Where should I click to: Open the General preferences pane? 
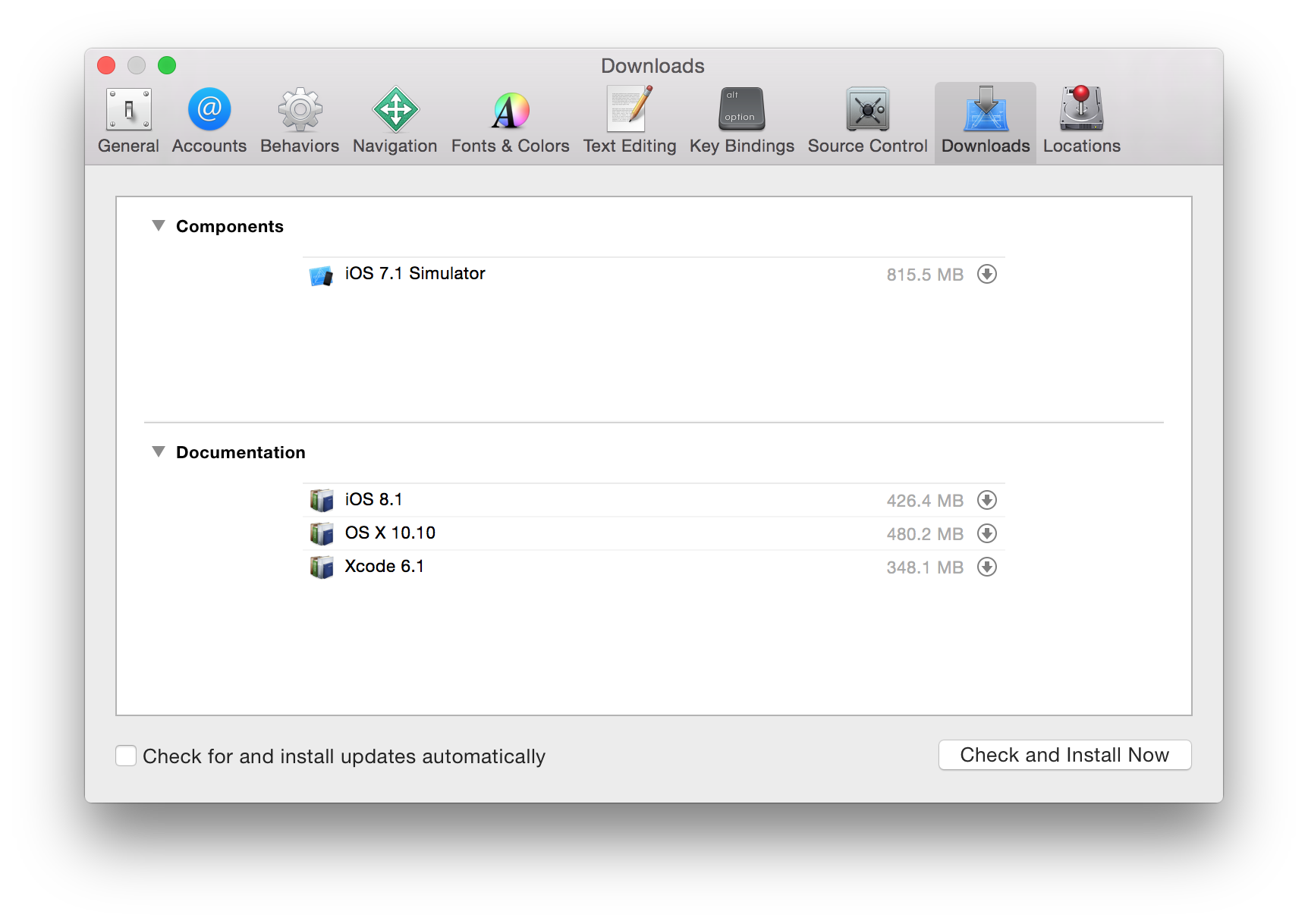(128, 121)
